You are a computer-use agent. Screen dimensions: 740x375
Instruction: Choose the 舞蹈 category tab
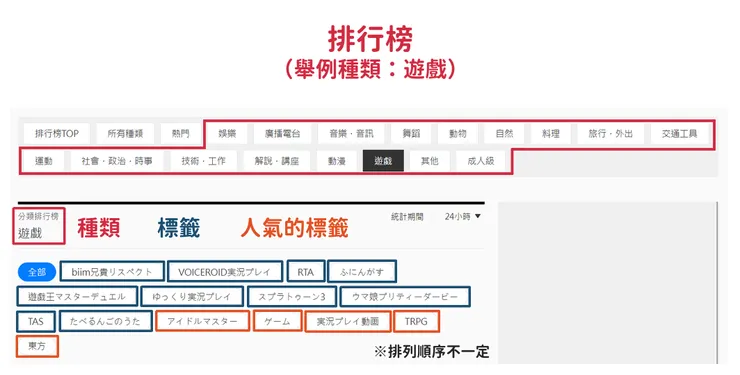411,134
